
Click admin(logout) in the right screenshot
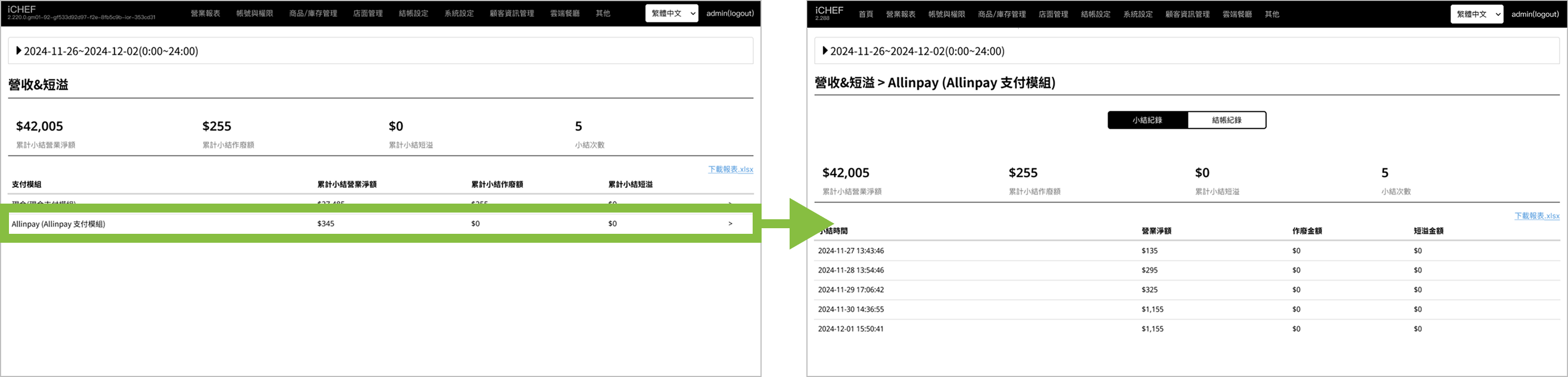click(1534, 14)
